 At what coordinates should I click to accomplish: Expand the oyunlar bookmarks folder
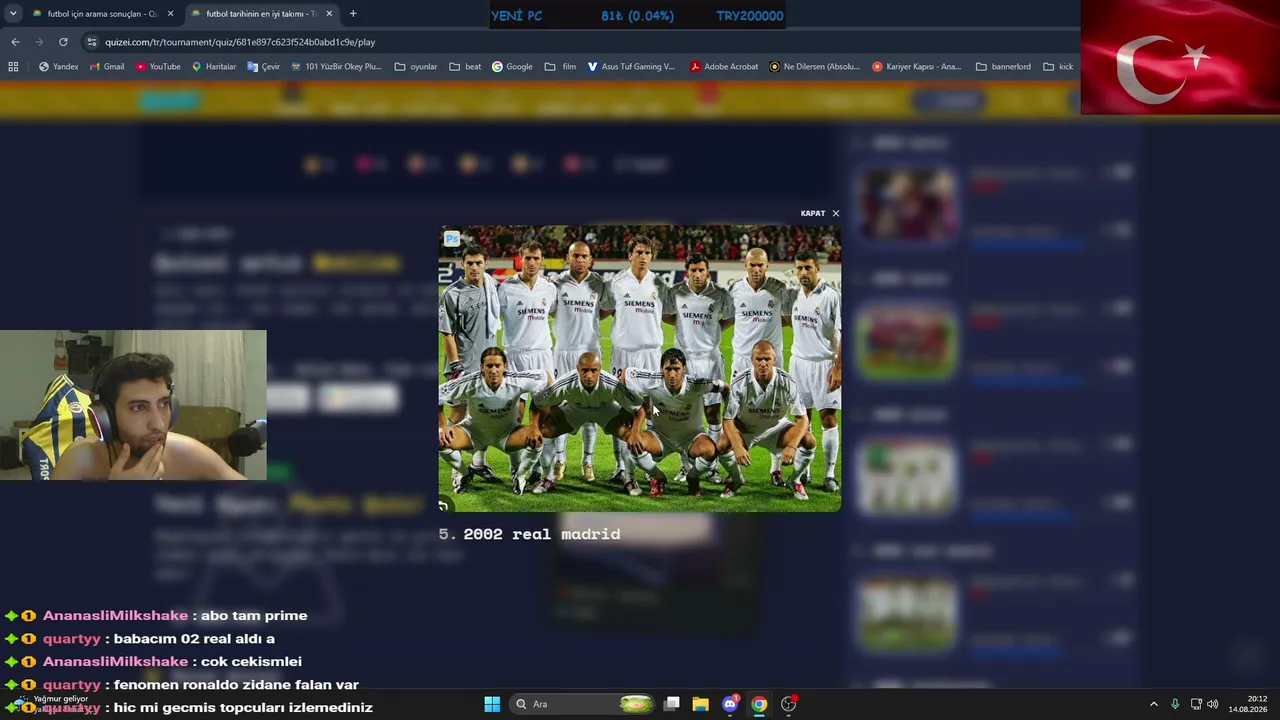416,67
